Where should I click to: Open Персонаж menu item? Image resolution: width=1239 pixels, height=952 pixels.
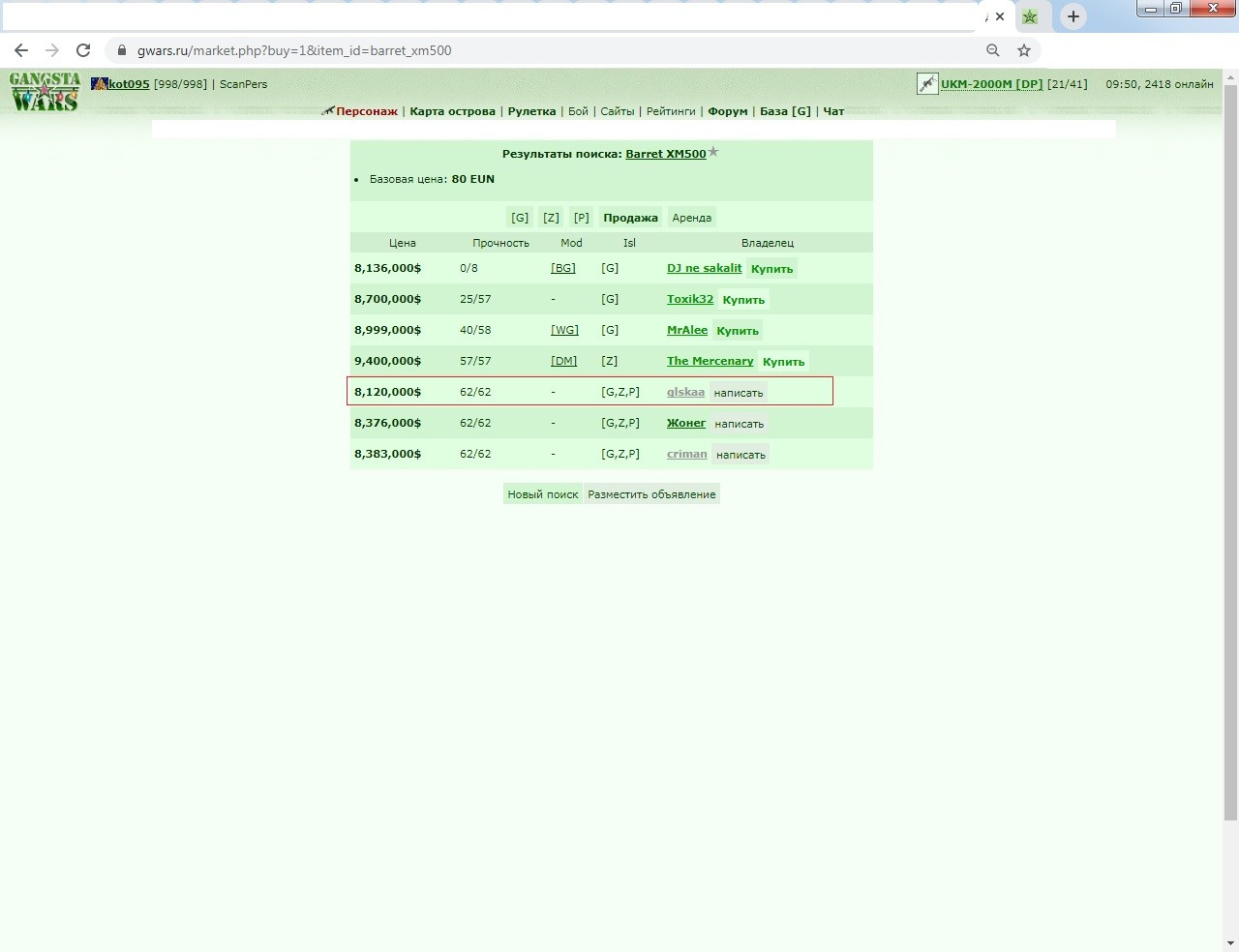(367, 111)
